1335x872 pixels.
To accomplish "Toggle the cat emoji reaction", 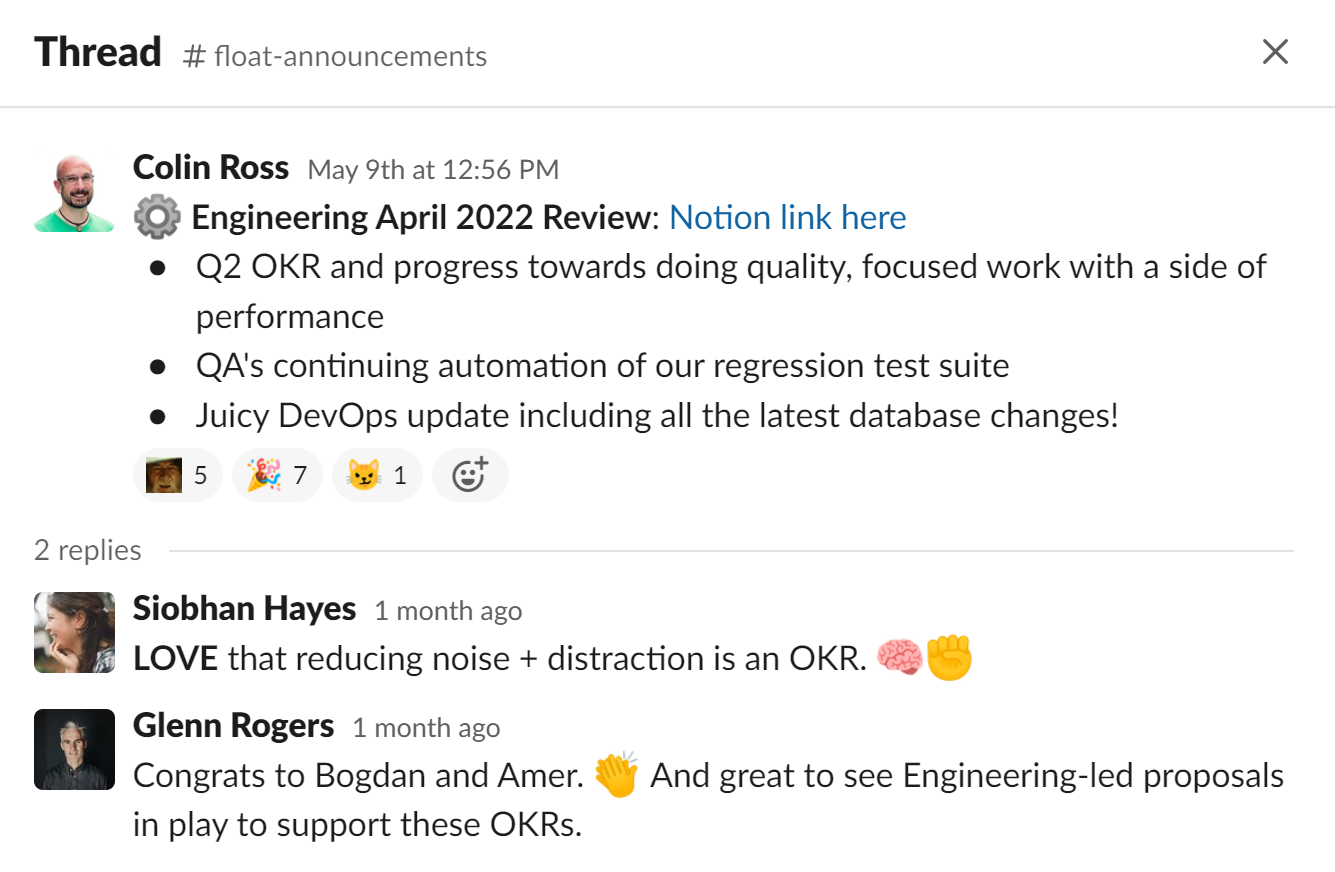I will pyautogui.click(x=377, y=474).
